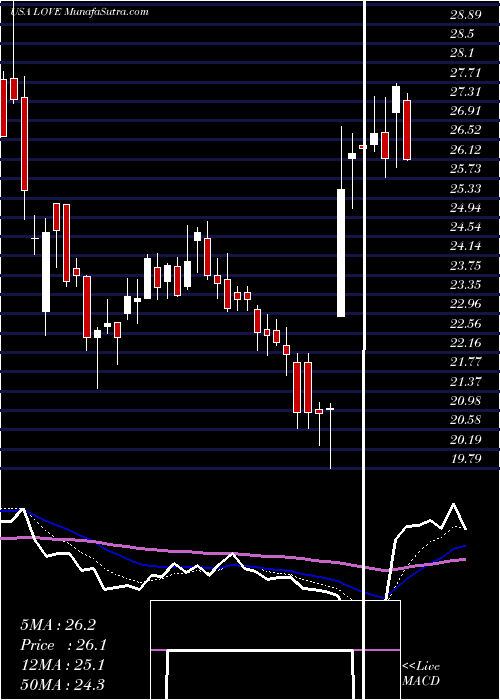Click the 26.12 price axis label

coord(466,150)
